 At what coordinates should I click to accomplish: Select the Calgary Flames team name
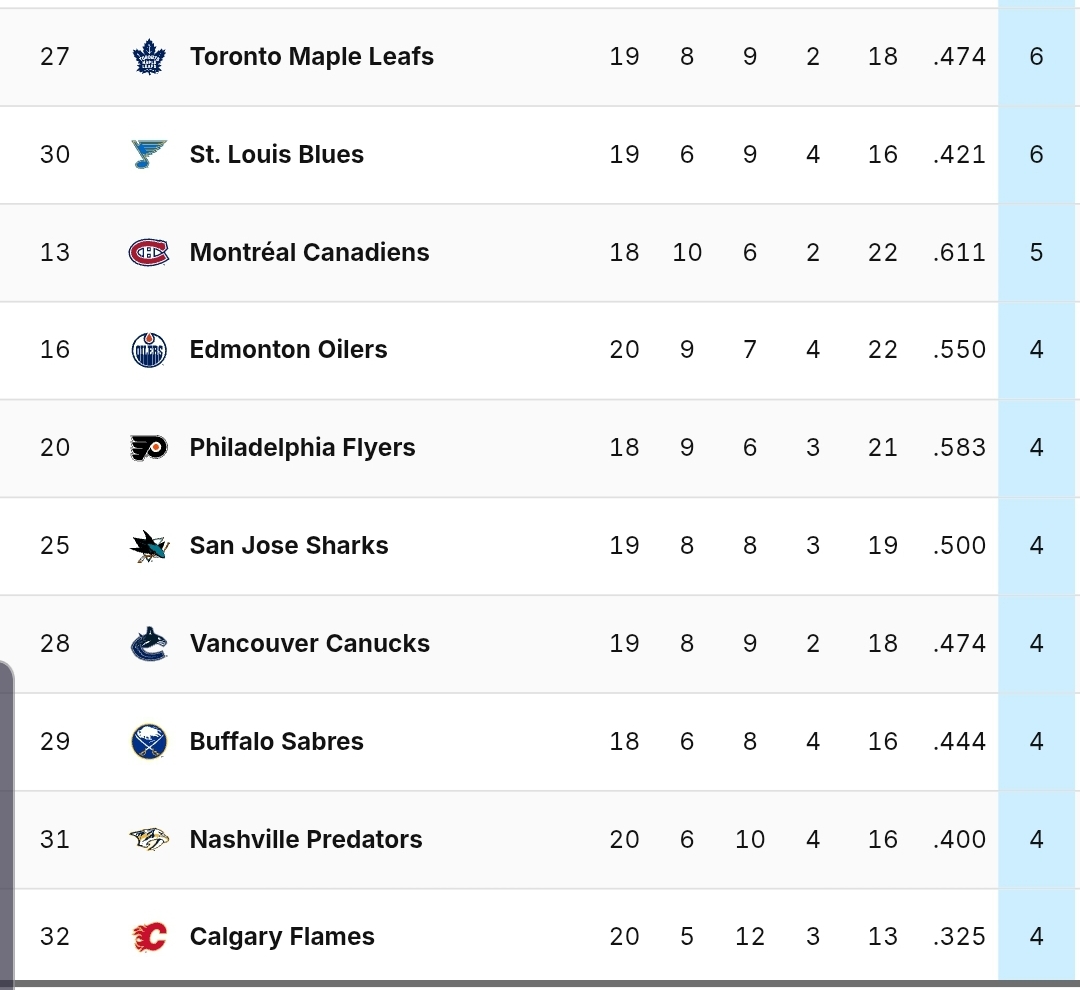(x=282, y=937)
